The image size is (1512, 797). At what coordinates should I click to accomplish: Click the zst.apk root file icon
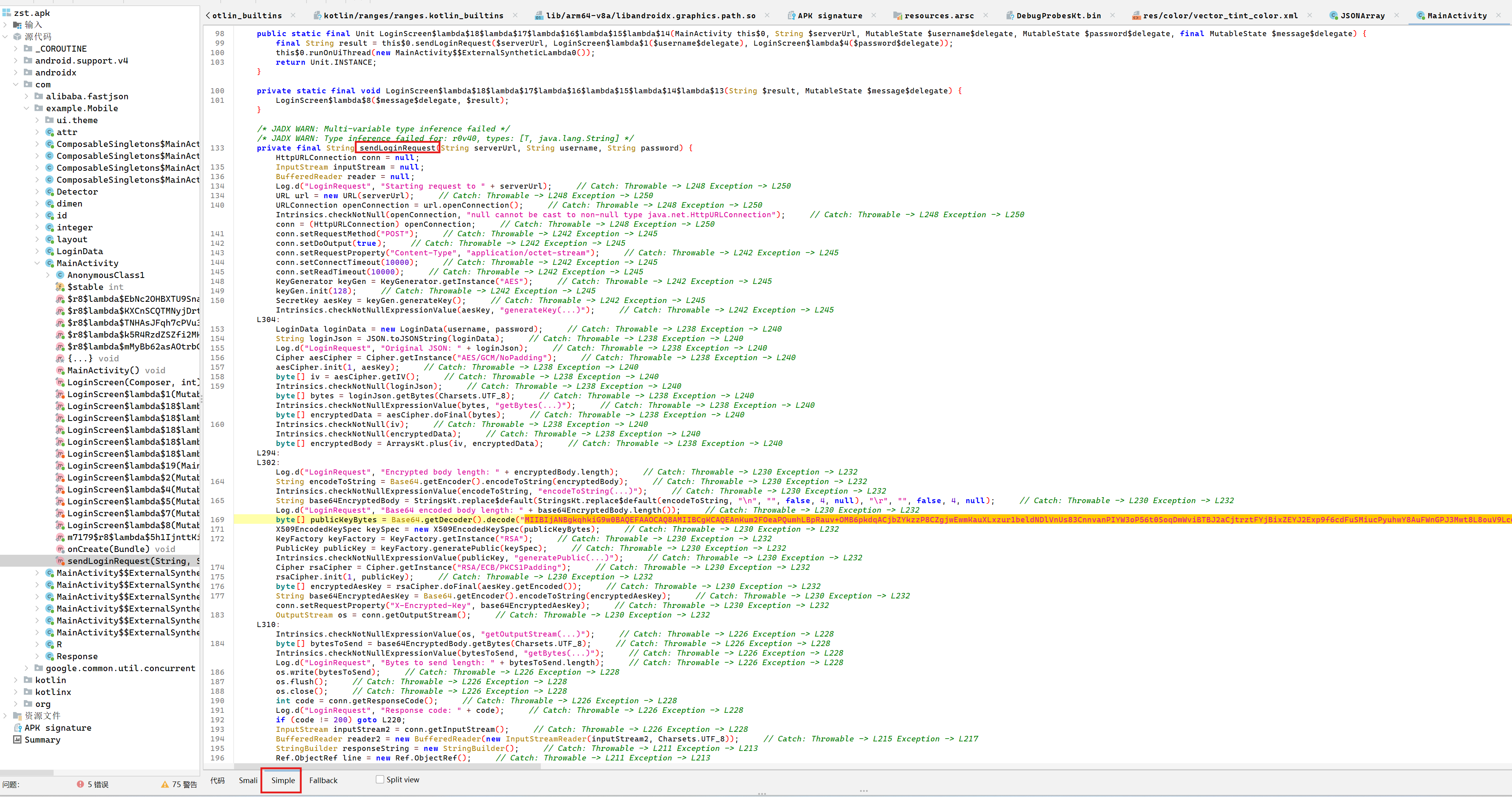pyautogui.click(x=7, y=13)
